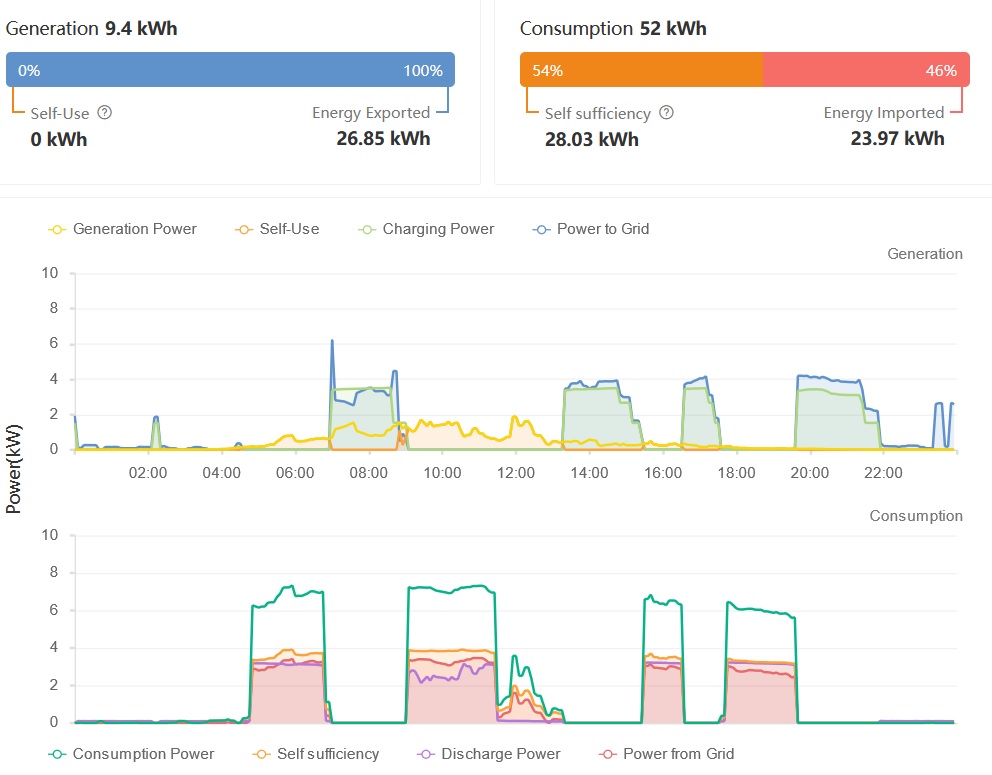Screen dimensions: 992x775
Task: Click the Energy Imported label
Action: tap(884, 113)
